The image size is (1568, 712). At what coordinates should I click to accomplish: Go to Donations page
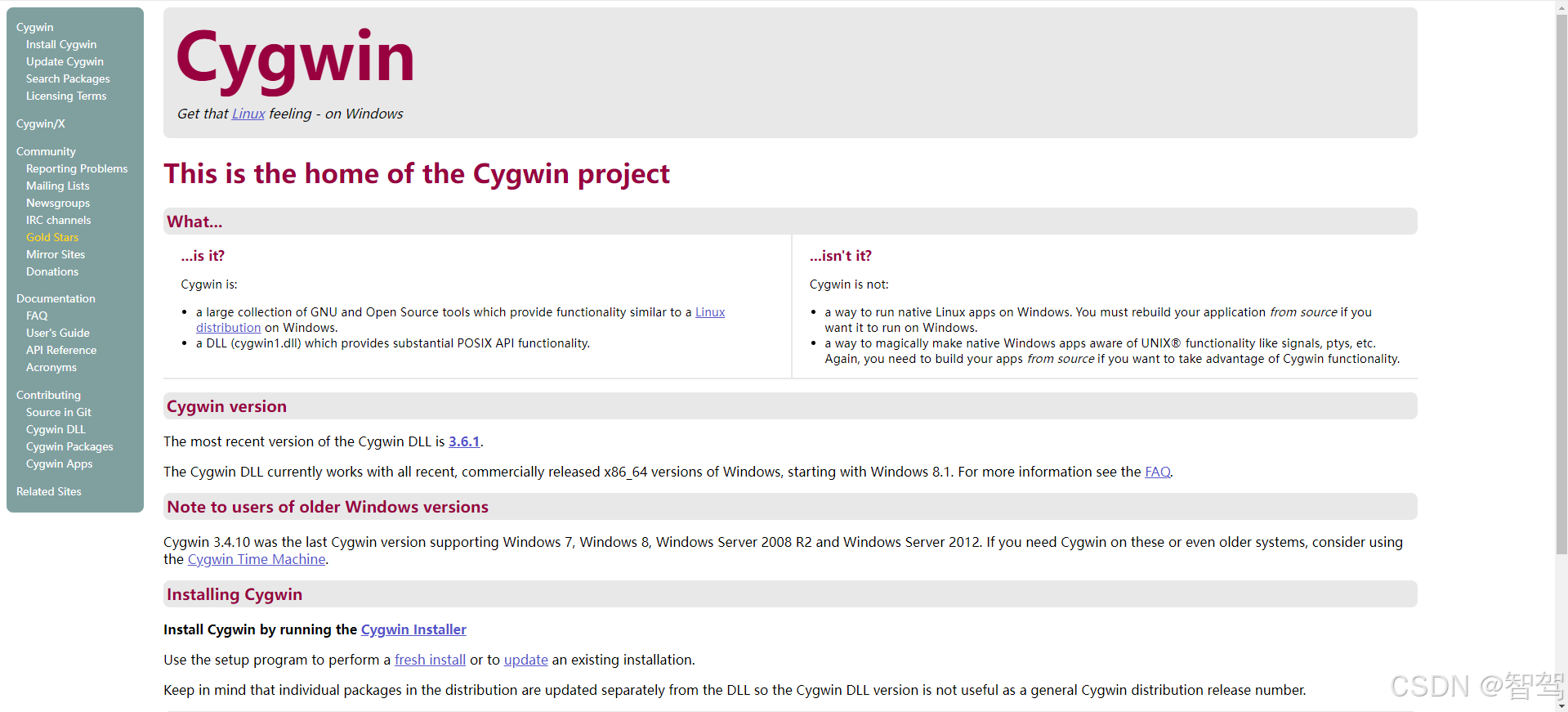pos(52,271)
